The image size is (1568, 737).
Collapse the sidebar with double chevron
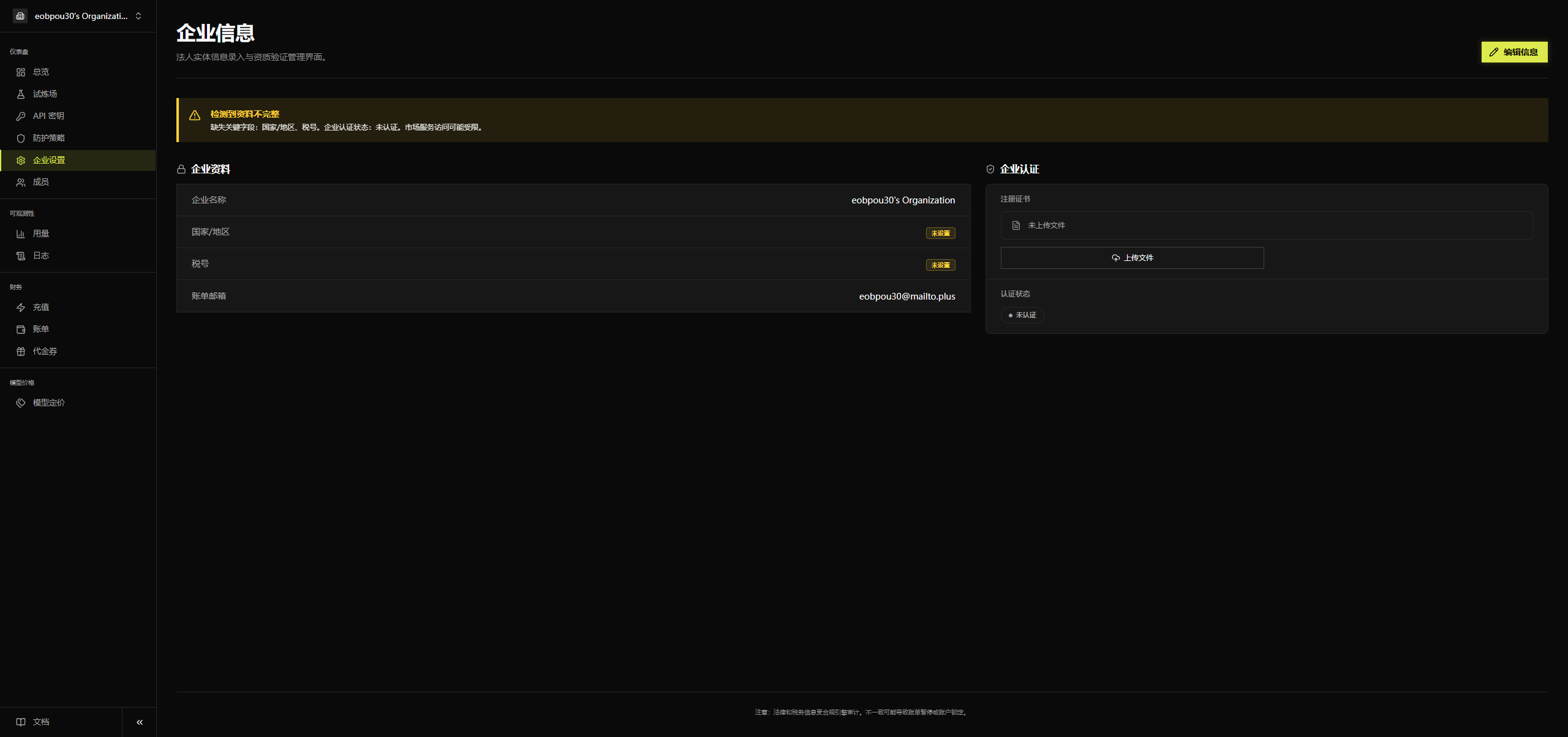(x=140, y=722)
